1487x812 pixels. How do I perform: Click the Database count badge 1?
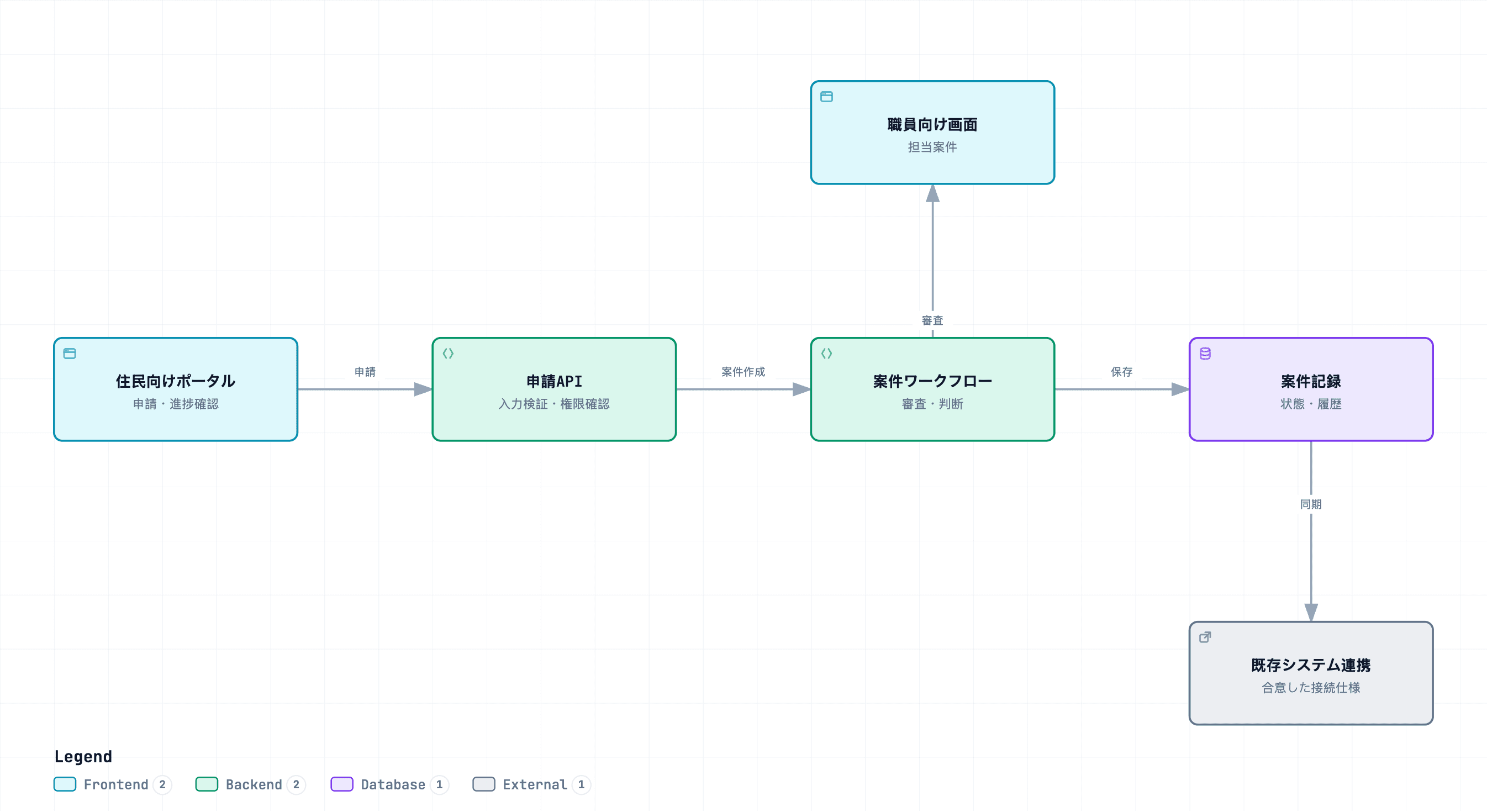[x=440, y=784]
